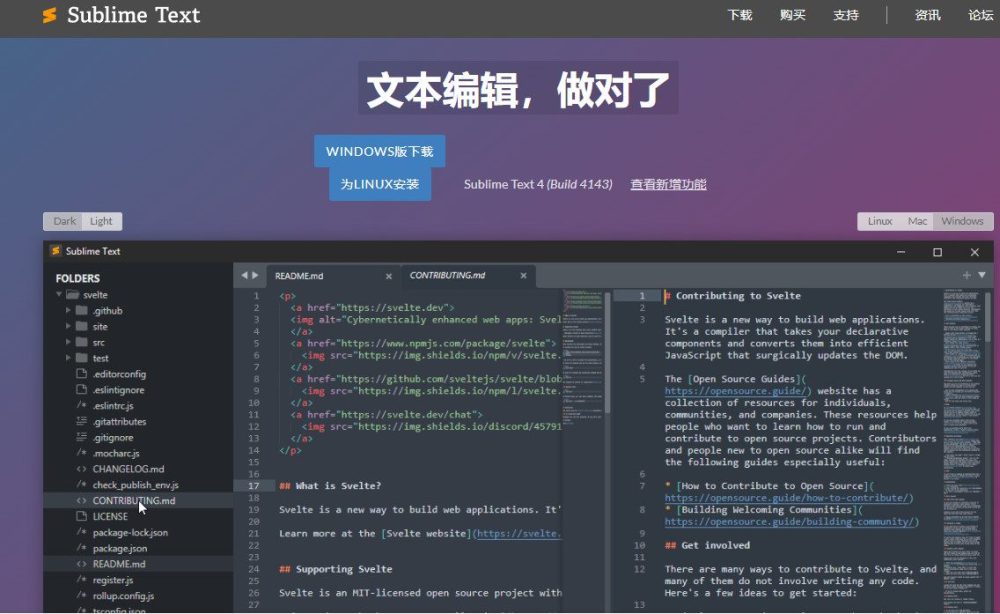Click the WINDOWS版下载 button

tap(379, 151)
